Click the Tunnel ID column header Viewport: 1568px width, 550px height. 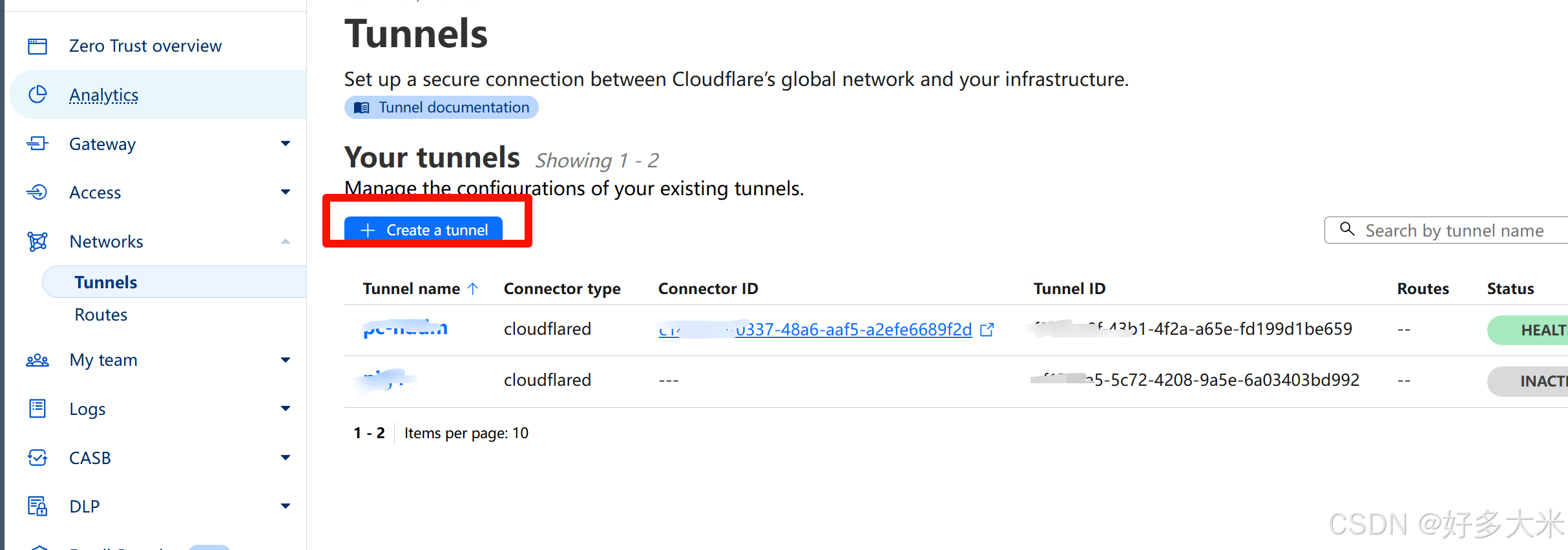click(x=1069, y=288)
